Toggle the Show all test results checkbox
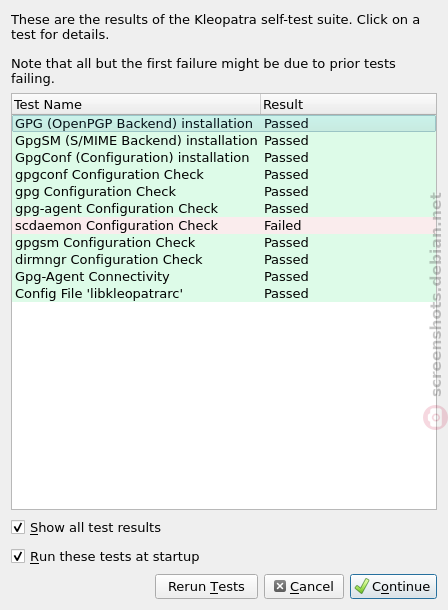The height and width of the screenshot is (610, 448). tap(18, 528)
